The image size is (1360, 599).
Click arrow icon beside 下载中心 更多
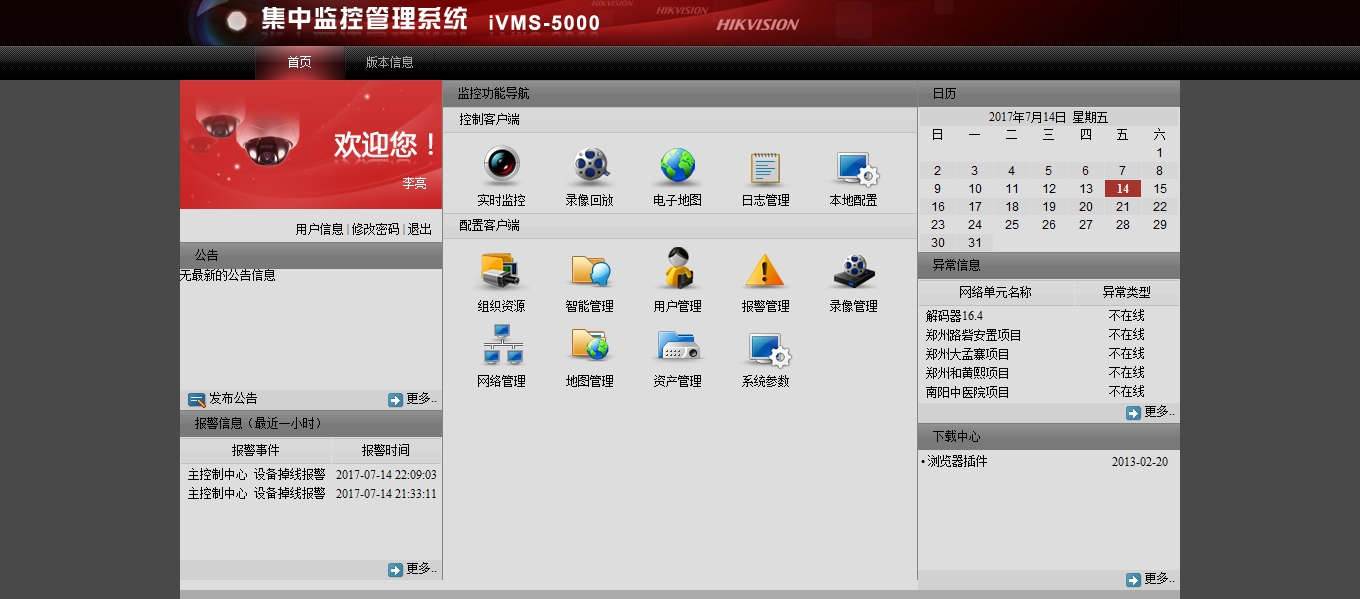click(x=1133, y=580)
